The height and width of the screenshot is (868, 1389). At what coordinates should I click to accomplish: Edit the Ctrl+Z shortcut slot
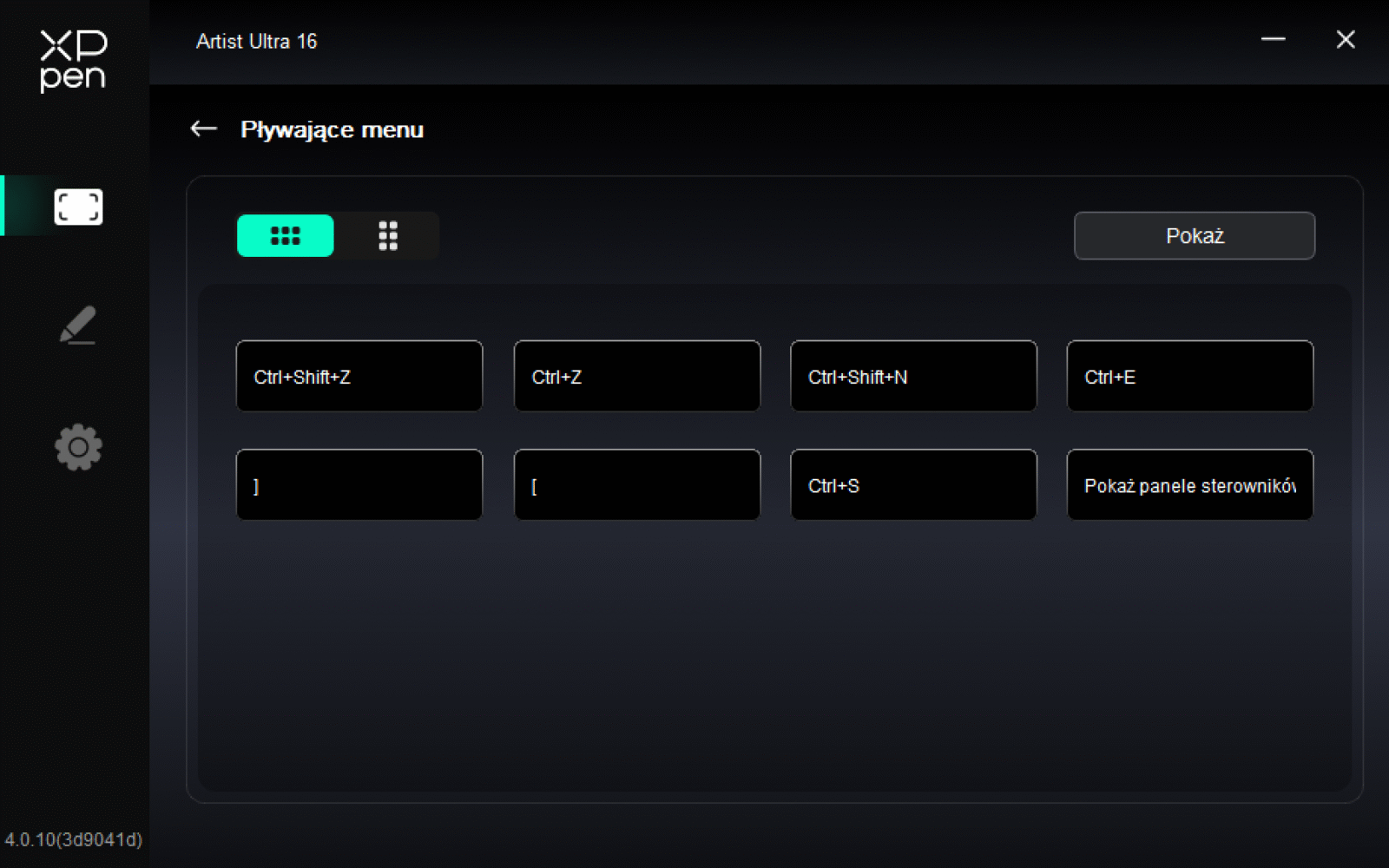coord(636,376)
